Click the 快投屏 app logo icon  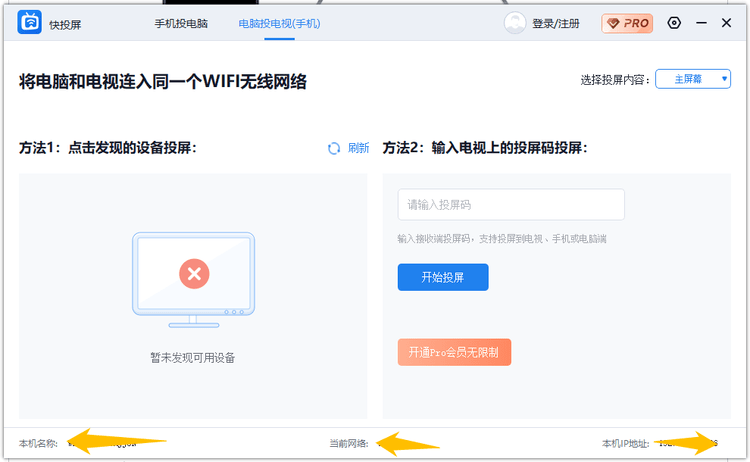(x=29, y=22)
